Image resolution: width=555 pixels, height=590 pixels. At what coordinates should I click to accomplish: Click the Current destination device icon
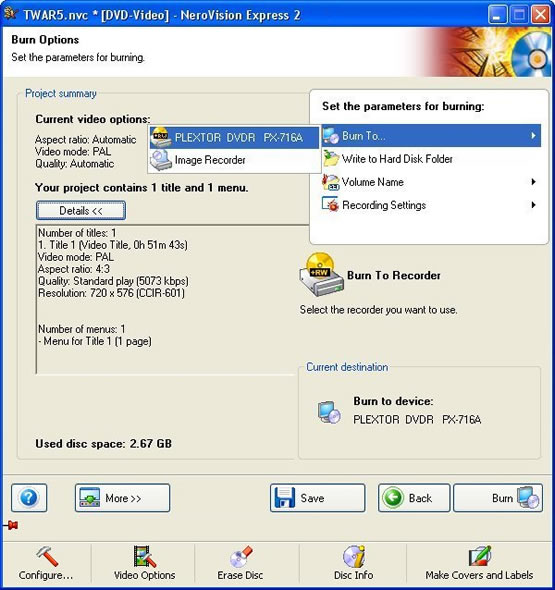click(329, 412)
